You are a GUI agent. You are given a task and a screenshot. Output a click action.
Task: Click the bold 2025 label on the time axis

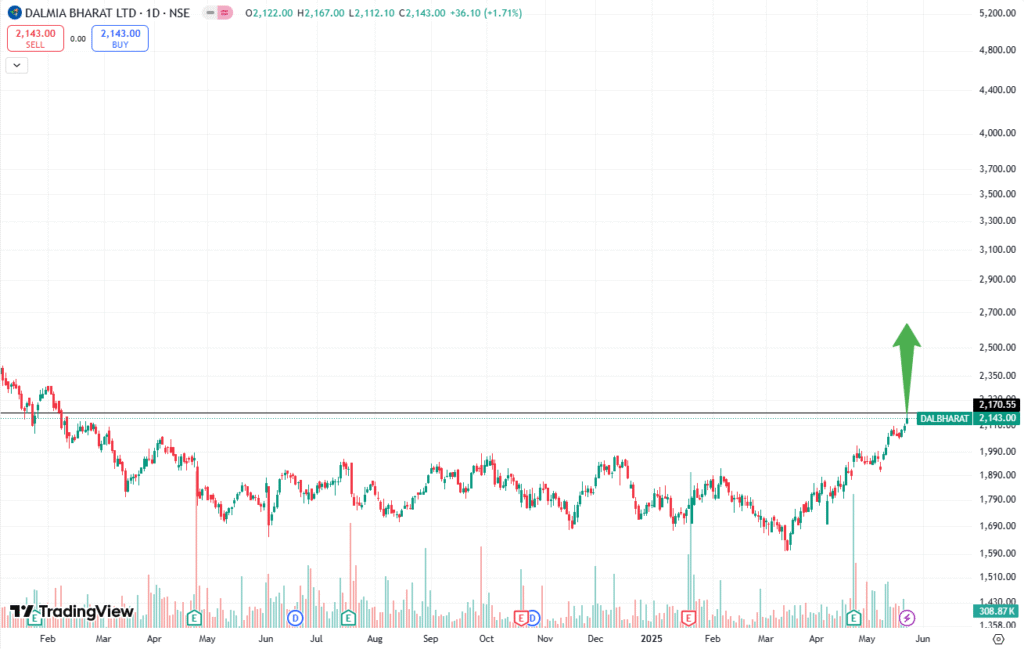pos(651,639)
